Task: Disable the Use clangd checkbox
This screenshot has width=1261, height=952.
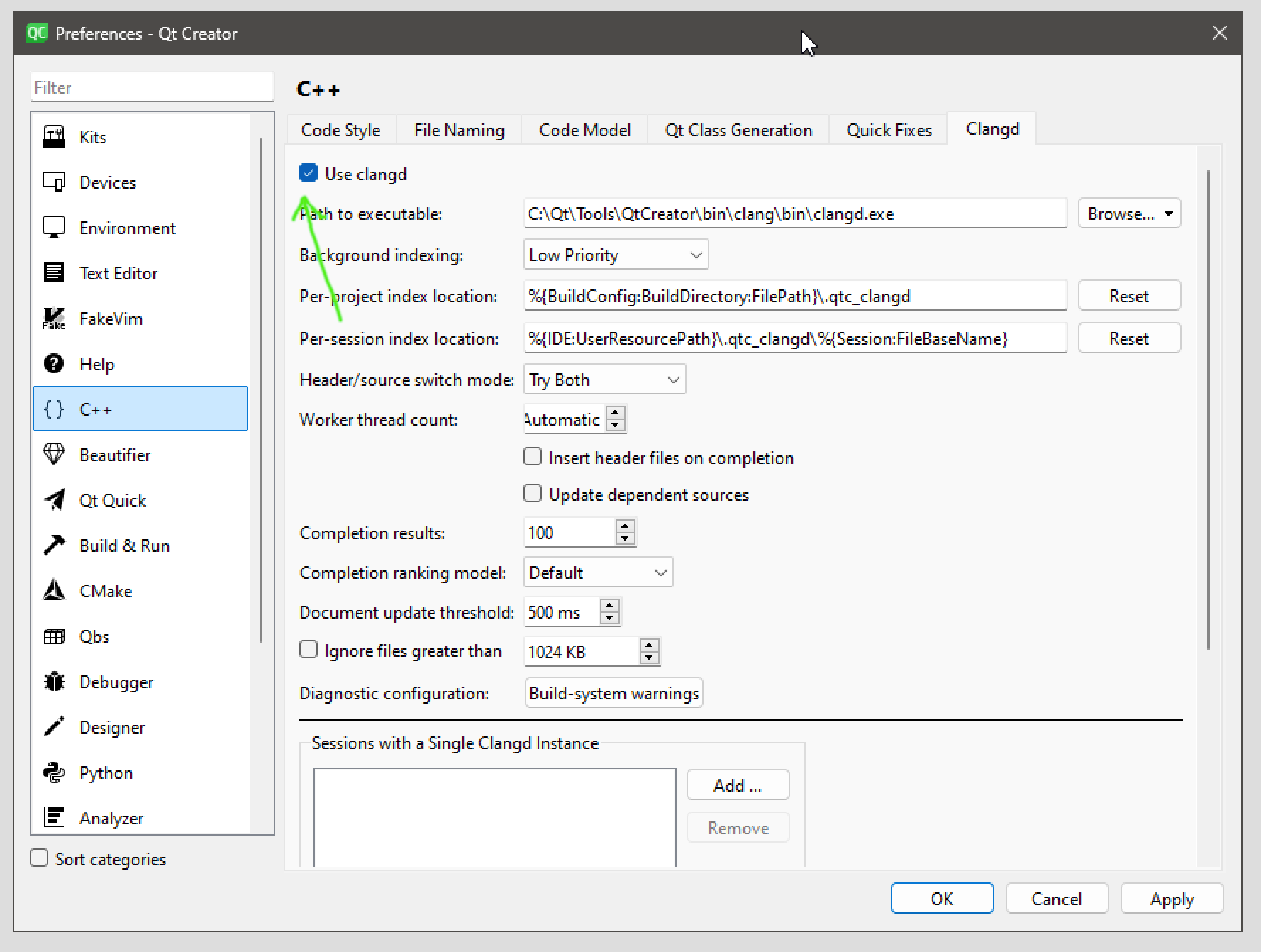Action: (x=309, y=173)
